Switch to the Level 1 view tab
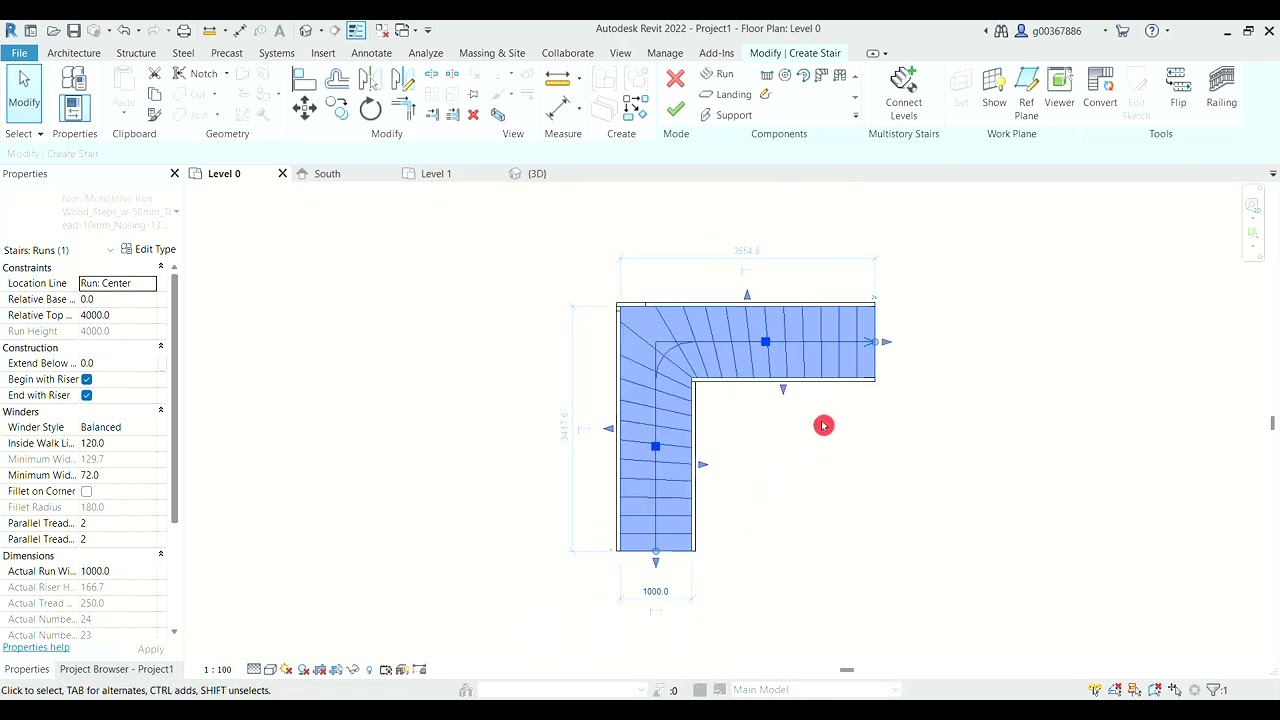The image size is (1280, 720). (x=436, y=174)
